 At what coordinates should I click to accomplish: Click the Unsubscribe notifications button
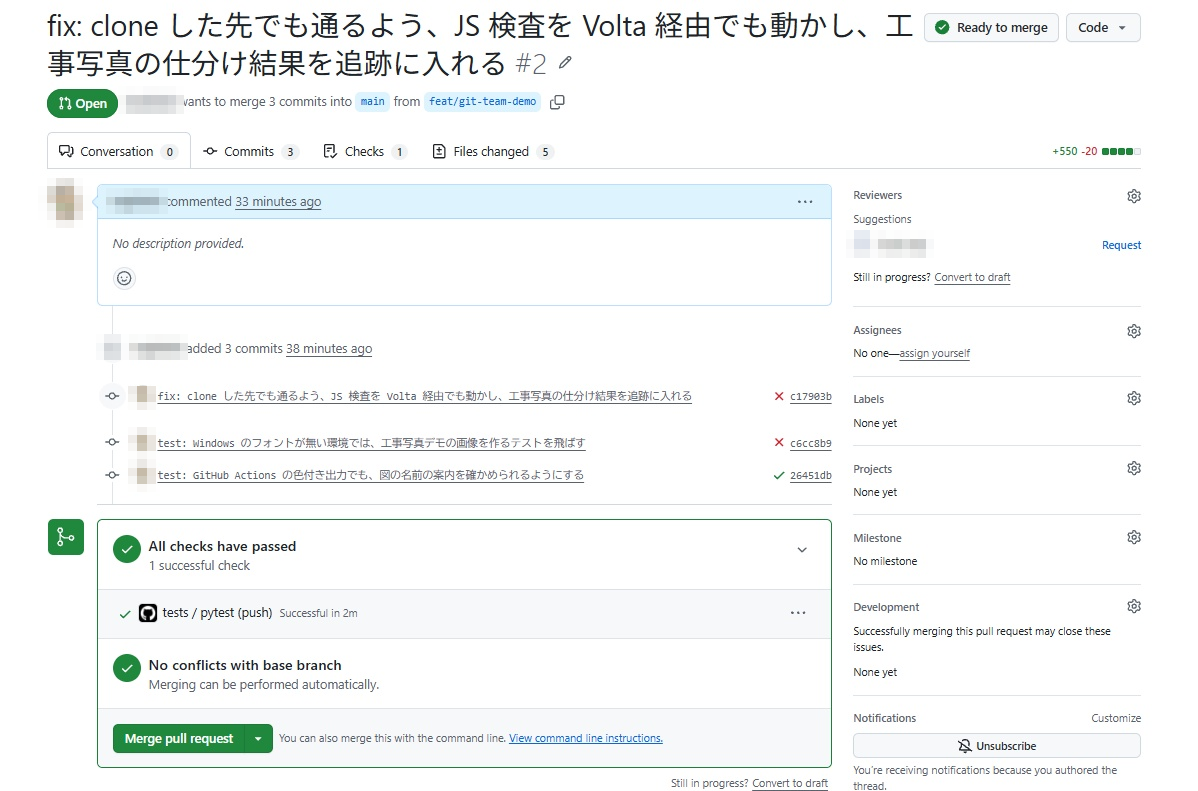996,746
